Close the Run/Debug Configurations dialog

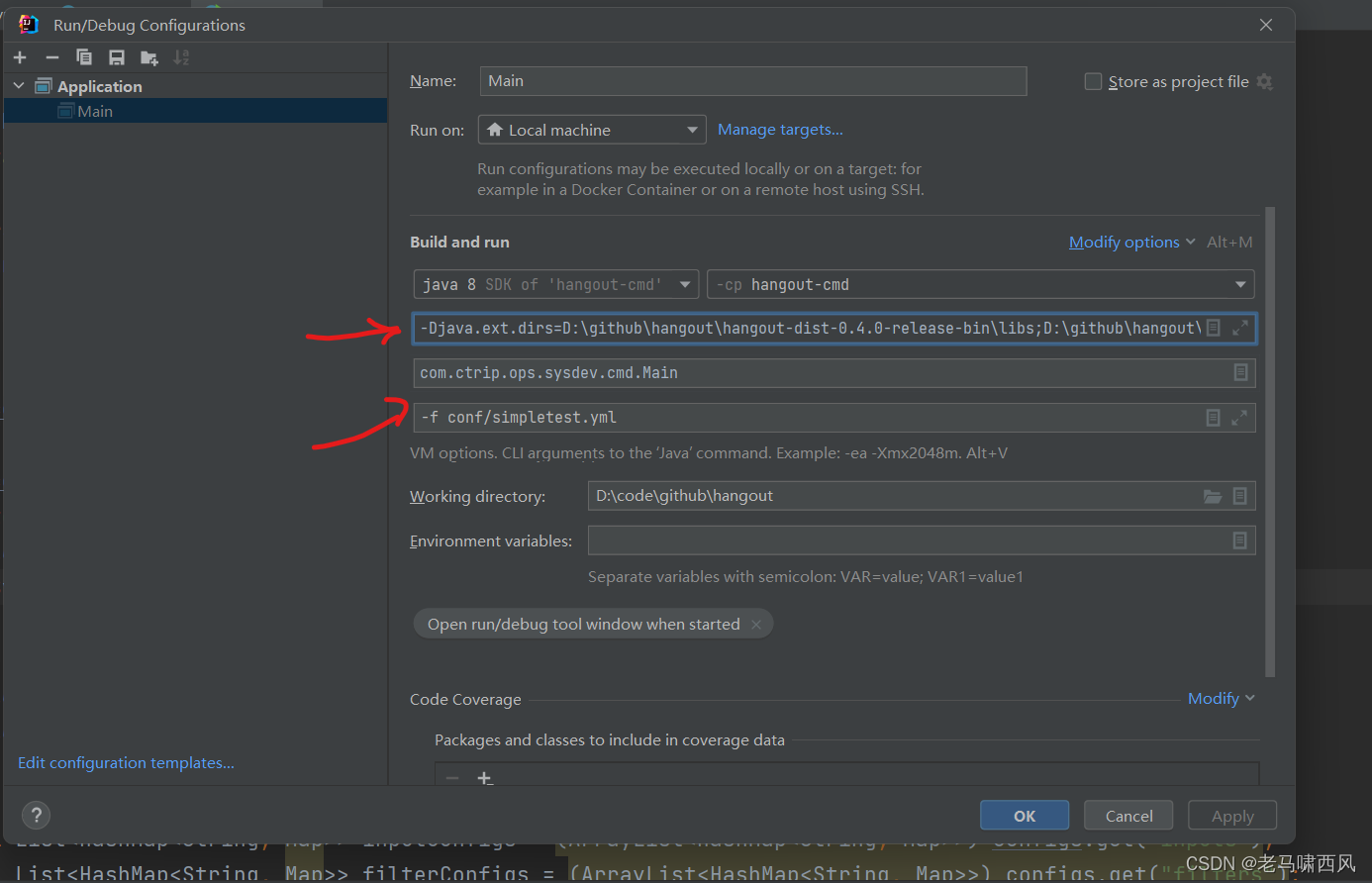click(x=1266, y=25)
